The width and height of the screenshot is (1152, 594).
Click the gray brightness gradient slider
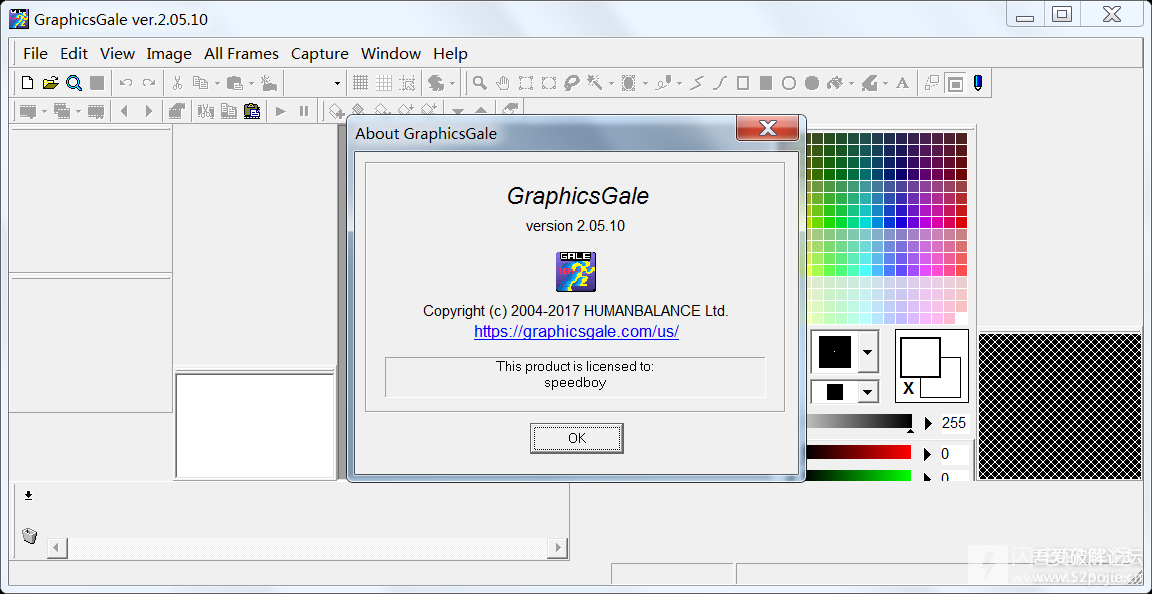[x=859, y=421]
